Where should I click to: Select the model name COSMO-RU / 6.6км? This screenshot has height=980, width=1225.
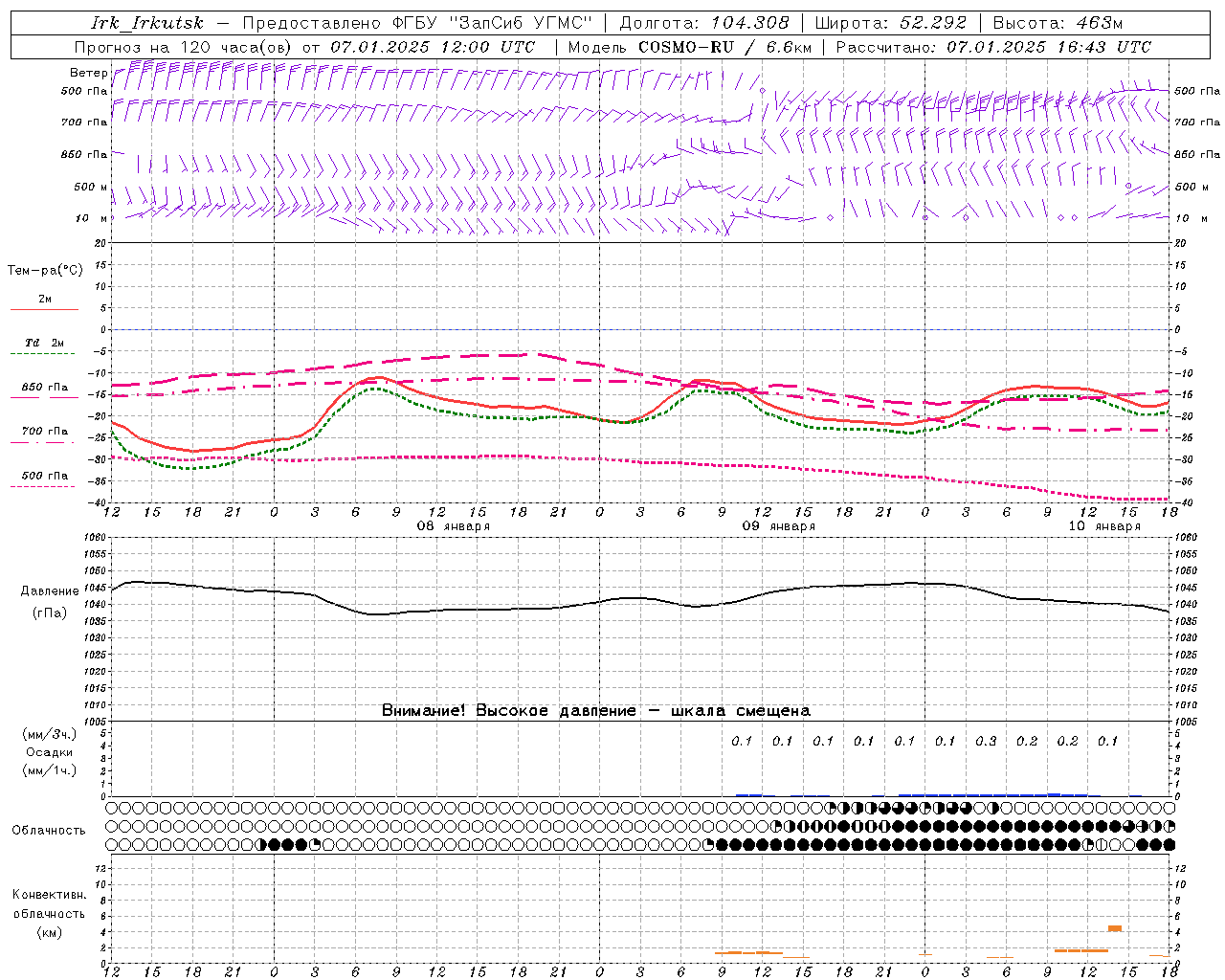point(725,47)
